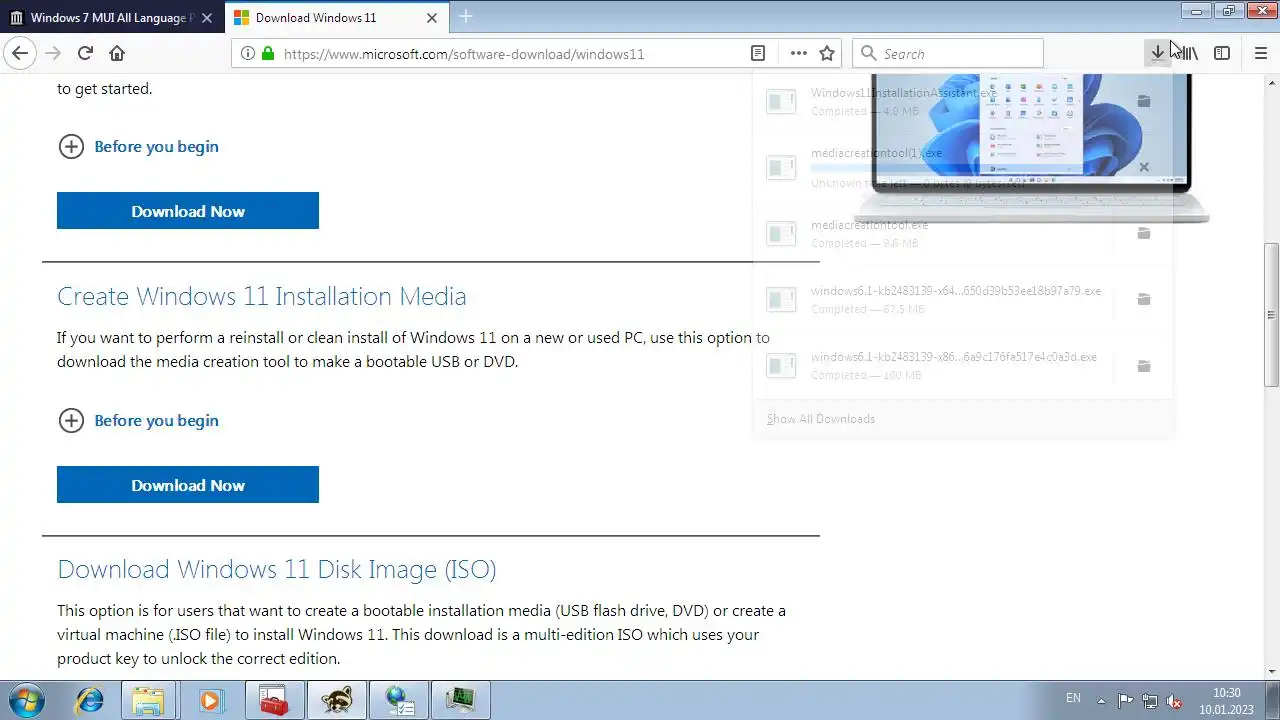The width and height of the screenshot is (1280, 720).
Task: Show hidden system tray icons
Action: point(1101,700)
